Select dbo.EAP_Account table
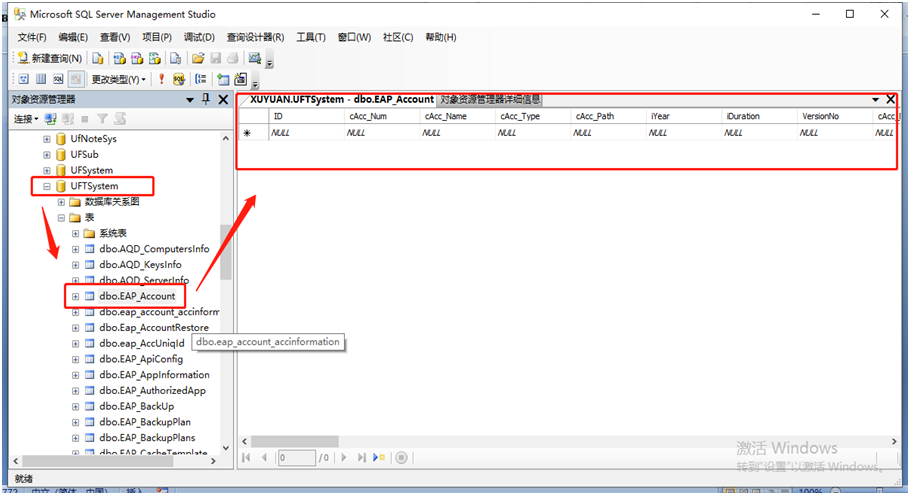This screenshot has width=910, height=495. tap(137, 296)
